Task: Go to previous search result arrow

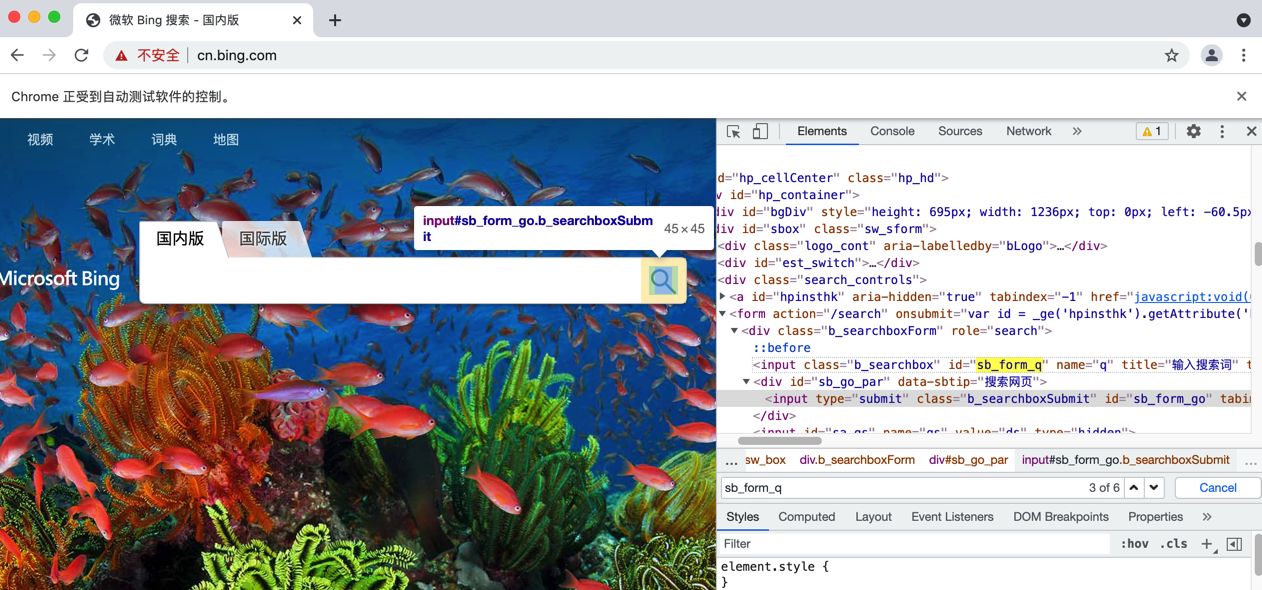Action: pos(1133,488)
